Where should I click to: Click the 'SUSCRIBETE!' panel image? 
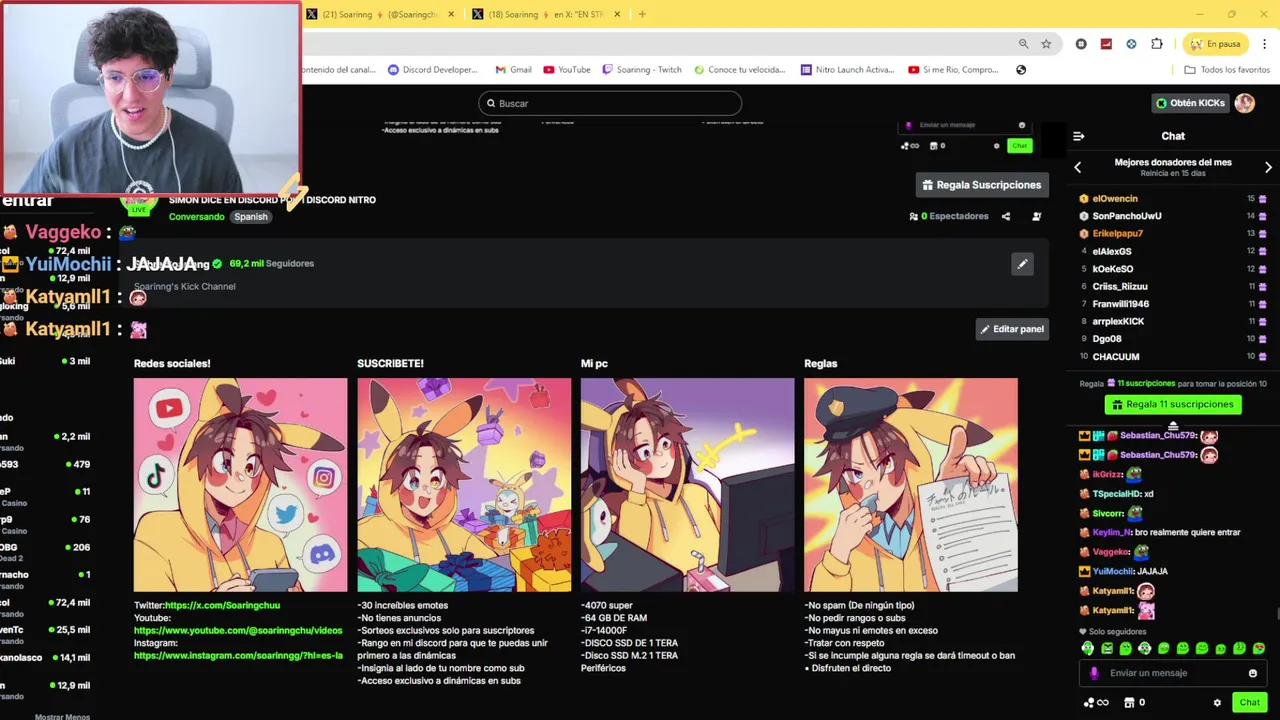point(464,485)
